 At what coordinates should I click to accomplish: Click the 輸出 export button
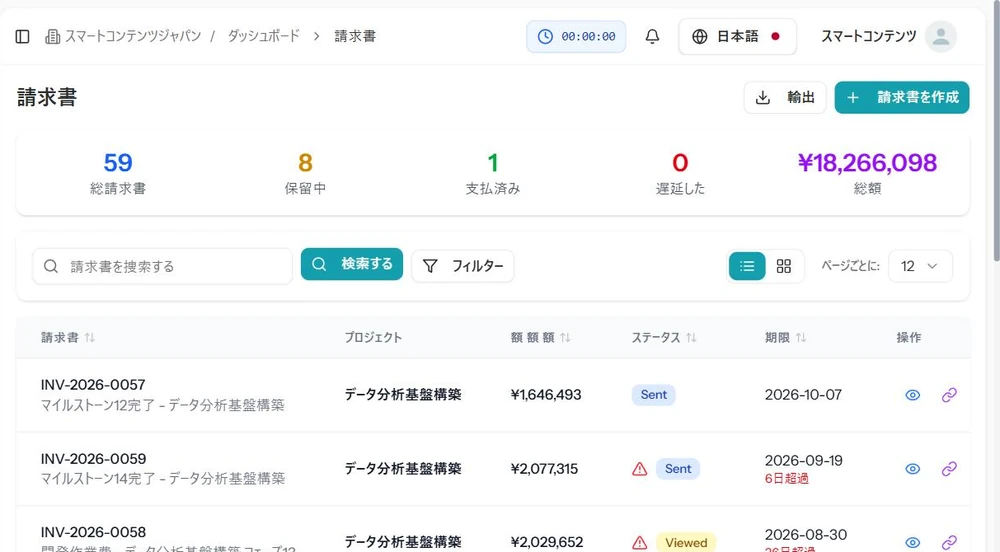click(785, 98)
